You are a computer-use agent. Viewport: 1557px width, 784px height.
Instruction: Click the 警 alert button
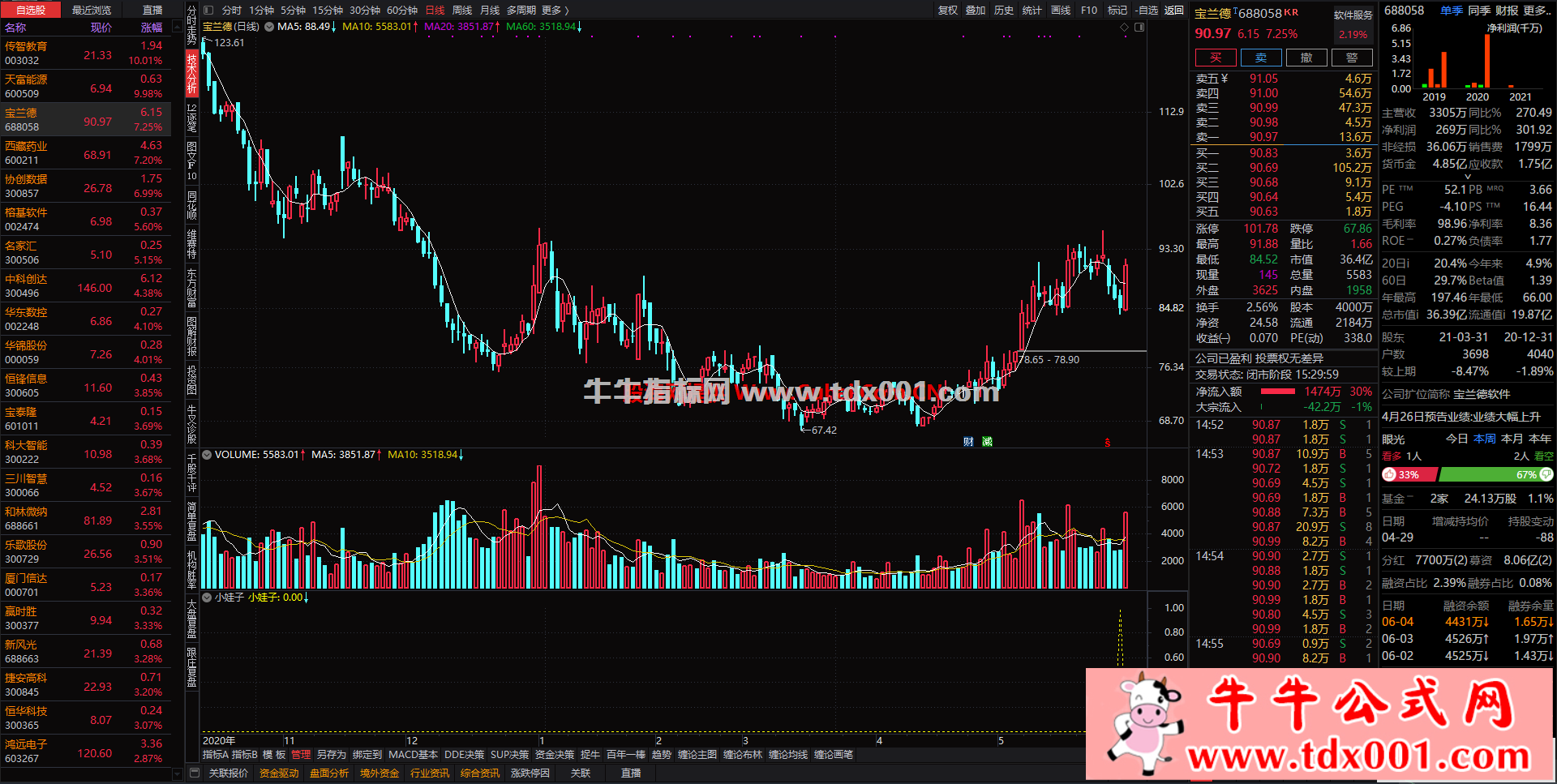[1352, 58]
